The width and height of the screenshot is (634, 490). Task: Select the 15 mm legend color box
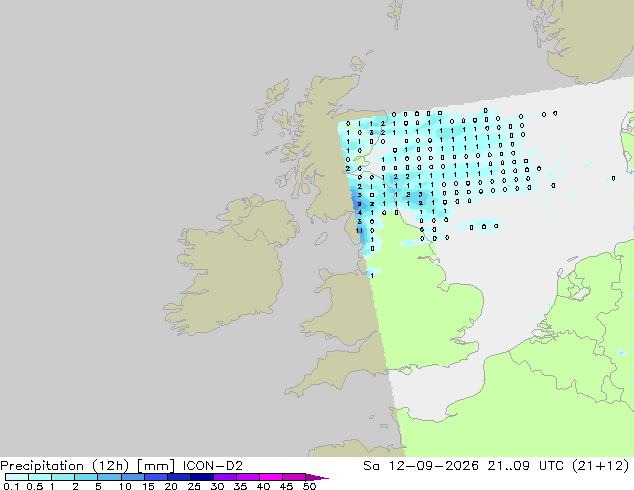click(x=156, y=477)
